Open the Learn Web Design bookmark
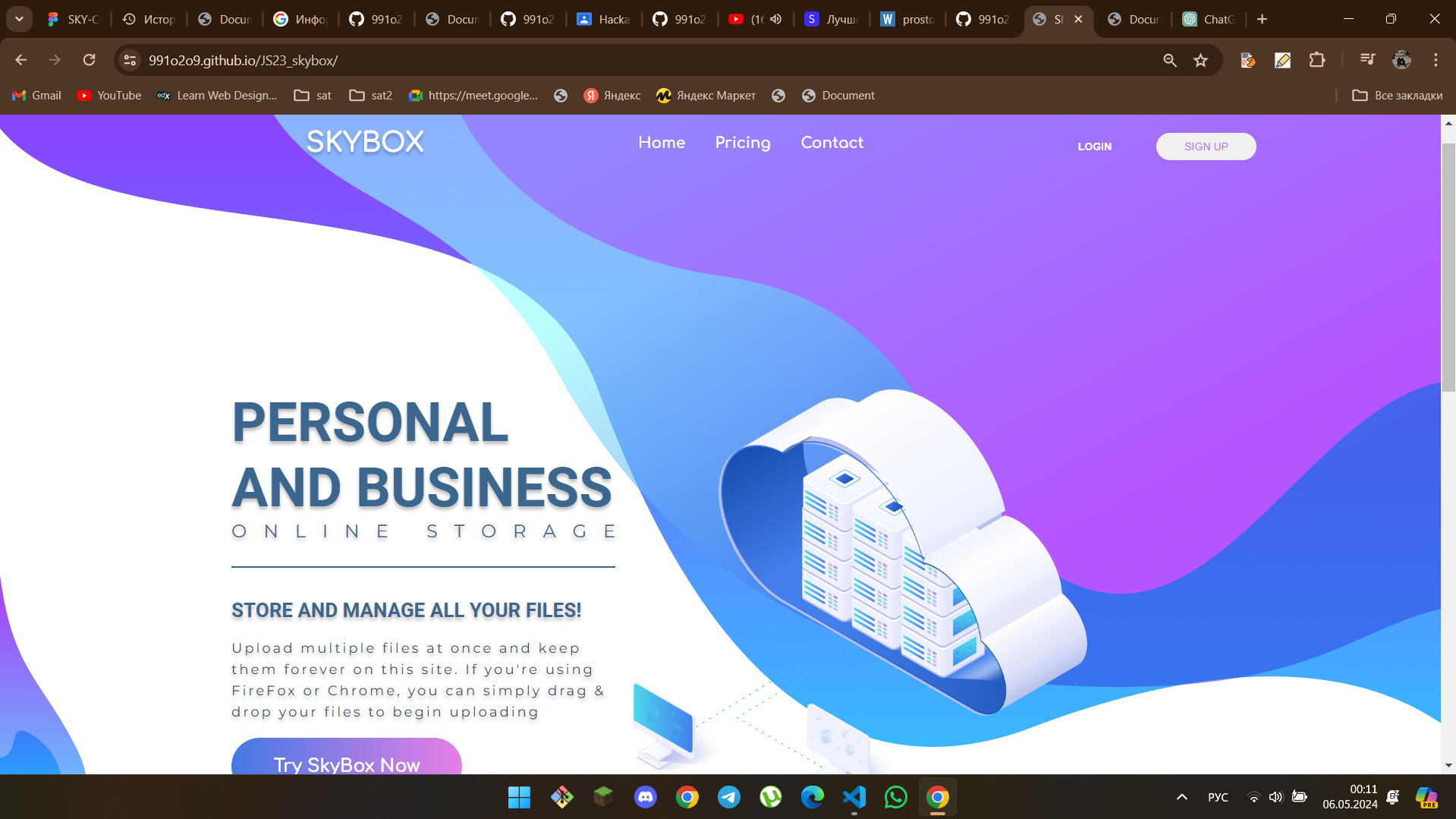The height and width of the screenshot is (819, 1456). (217, 96)
